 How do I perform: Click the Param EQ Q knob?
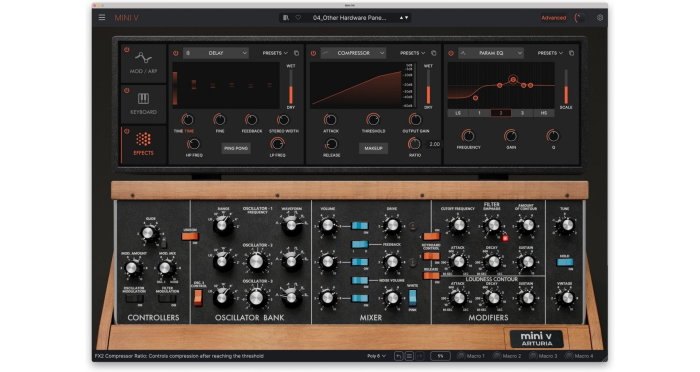(553, 135)
